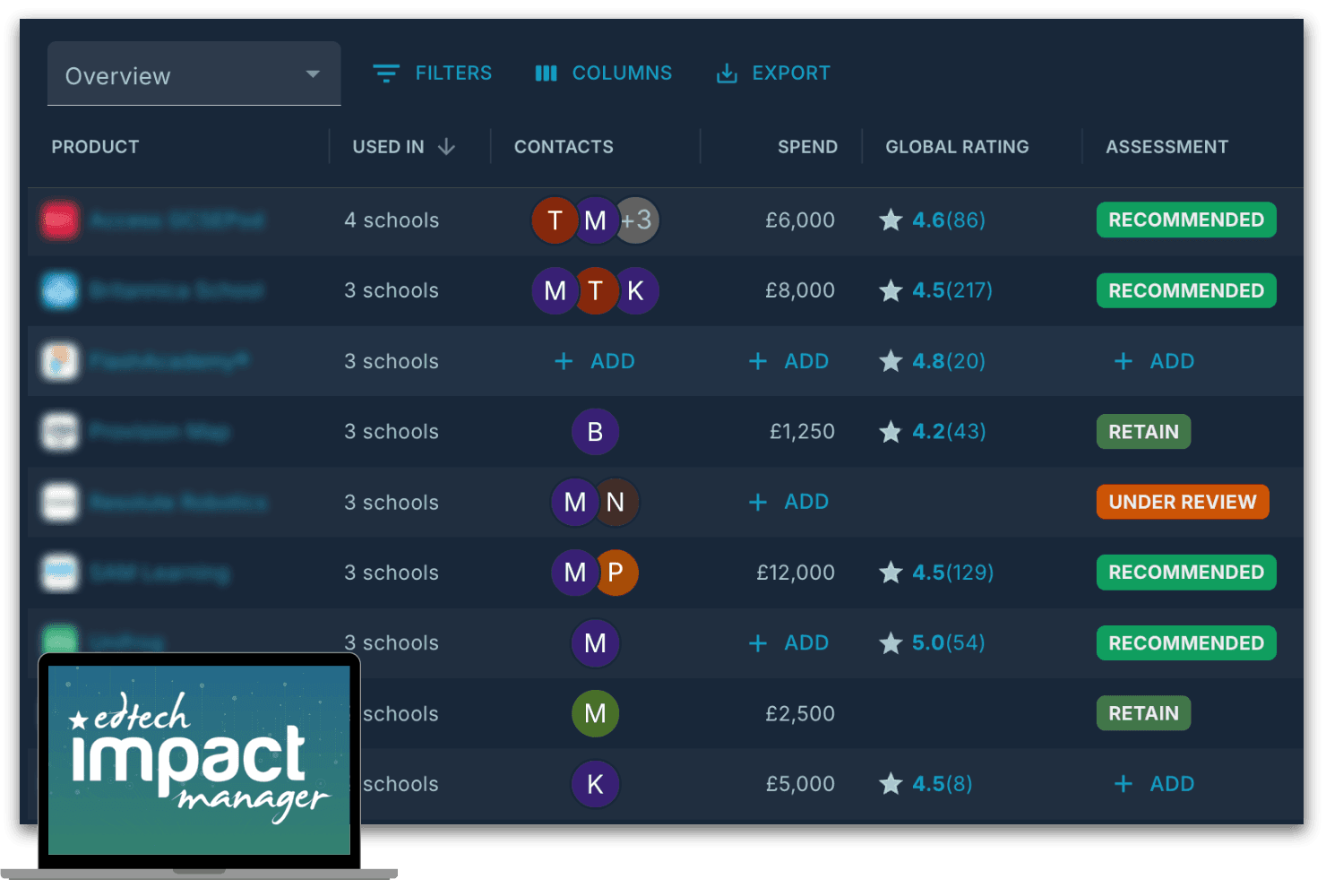Click the Contacts column header
This screenshot has width=1343, height=896.
coord(564,147)
